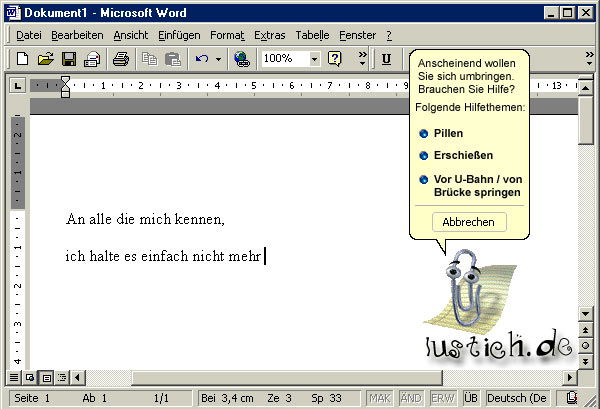Toggle ÜB overtype mode indicator

coord(471,398)
